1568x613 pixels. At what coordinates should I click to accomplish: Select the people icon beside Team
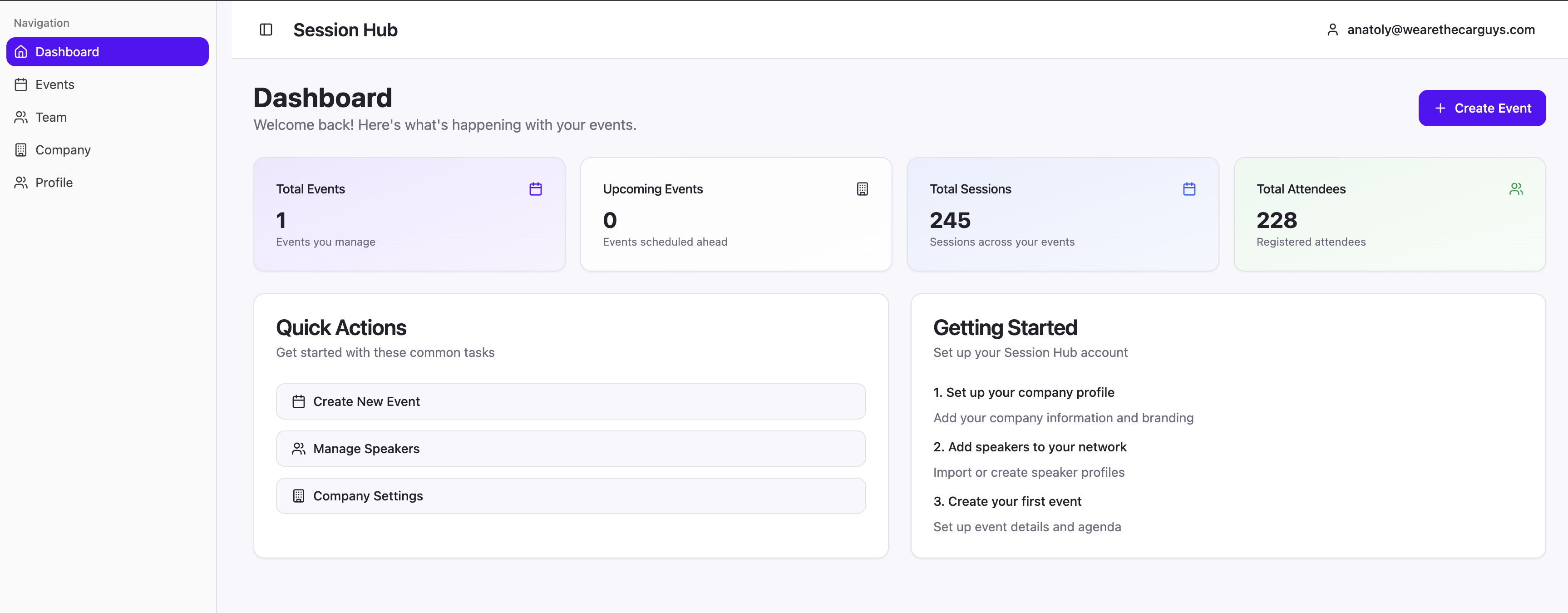click(x=21, y=117)
